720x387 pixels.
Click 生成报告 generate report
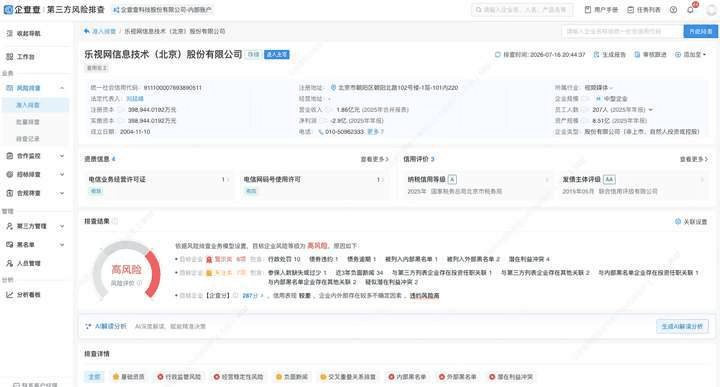(610, 55)
